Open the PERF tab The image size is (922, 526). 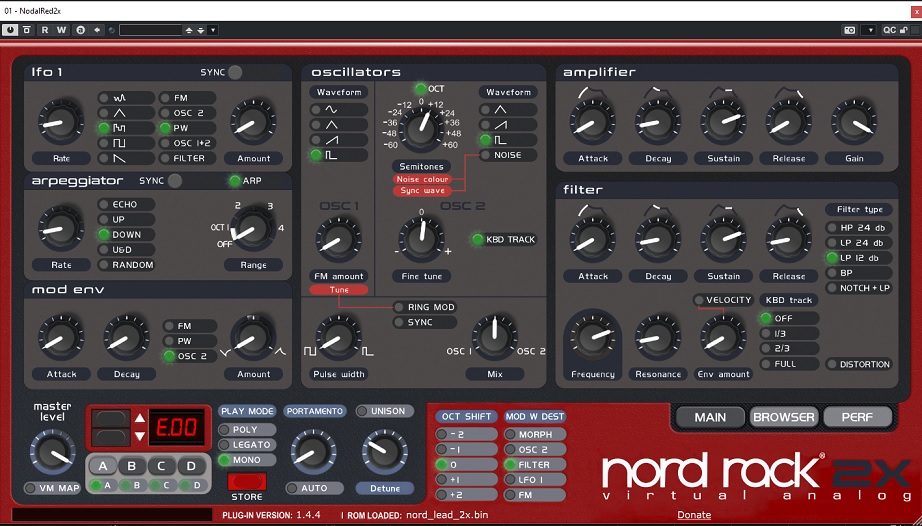point(857,417)
